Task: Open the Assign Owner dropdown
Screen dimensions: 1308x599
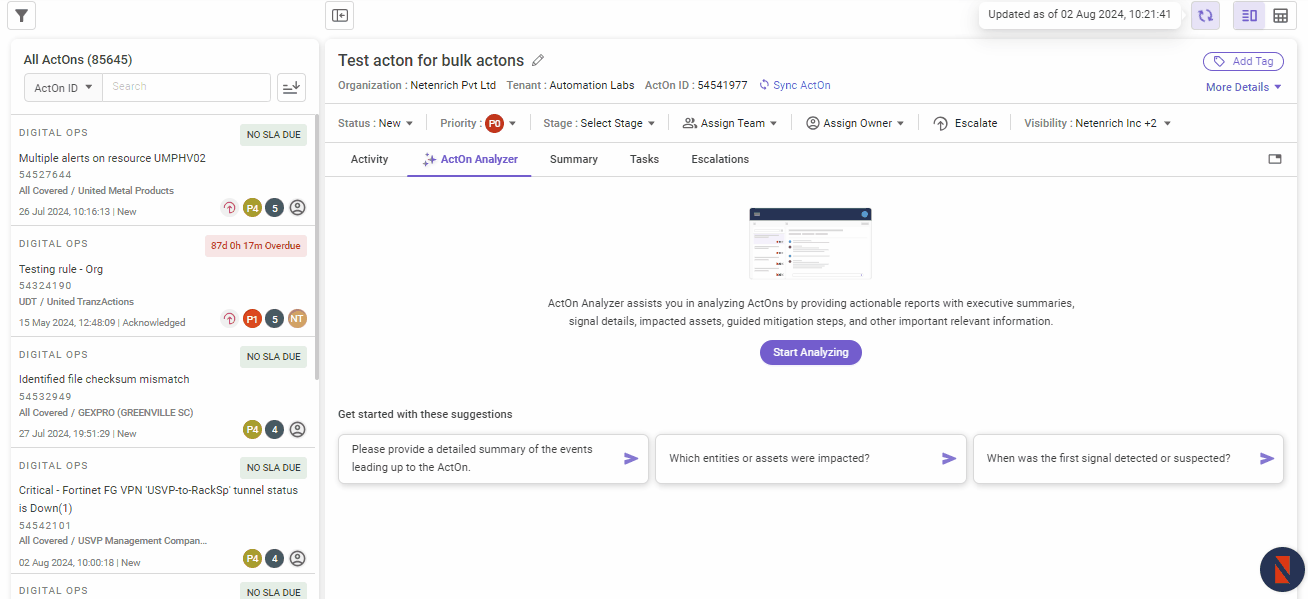Action: click(854, 123)
